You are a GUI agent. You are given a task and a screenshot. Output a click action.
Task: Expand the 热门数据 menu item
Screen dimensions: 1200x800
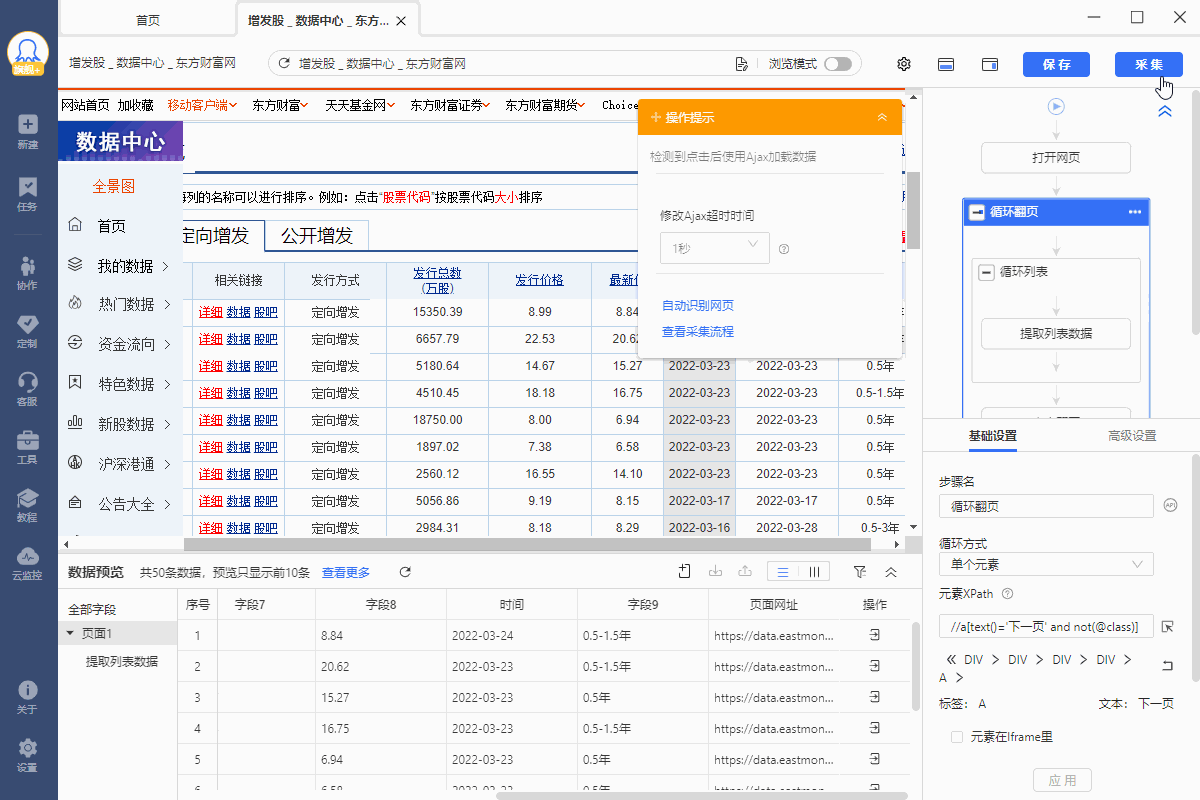(120, 305)
